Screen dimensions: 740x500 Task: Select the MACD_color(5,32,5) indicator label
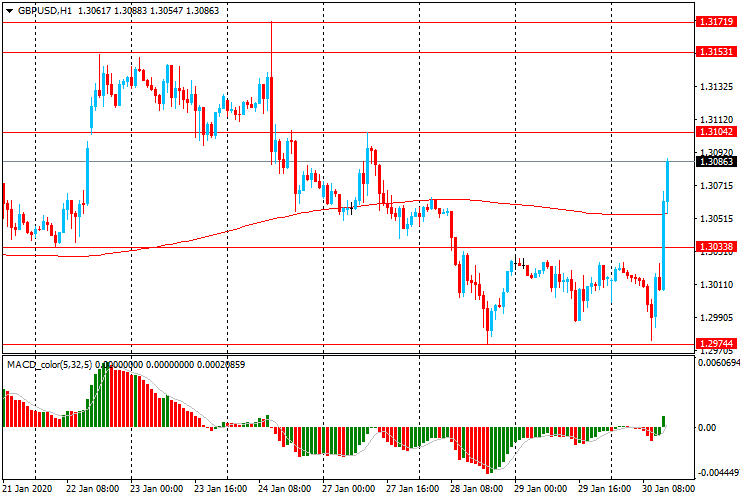click(x=50, y=364)
